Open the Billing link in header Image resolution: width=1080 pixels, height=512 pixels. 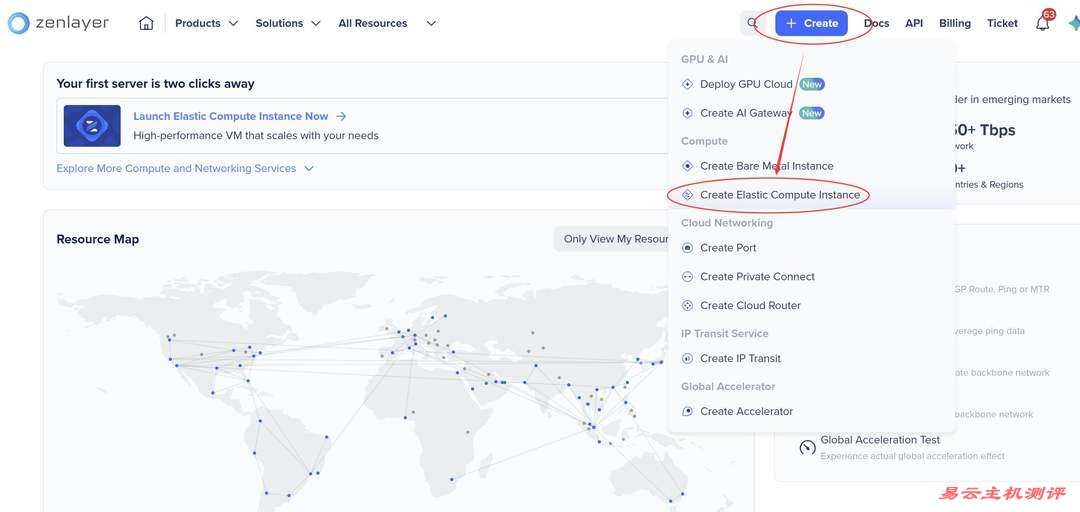954,23
